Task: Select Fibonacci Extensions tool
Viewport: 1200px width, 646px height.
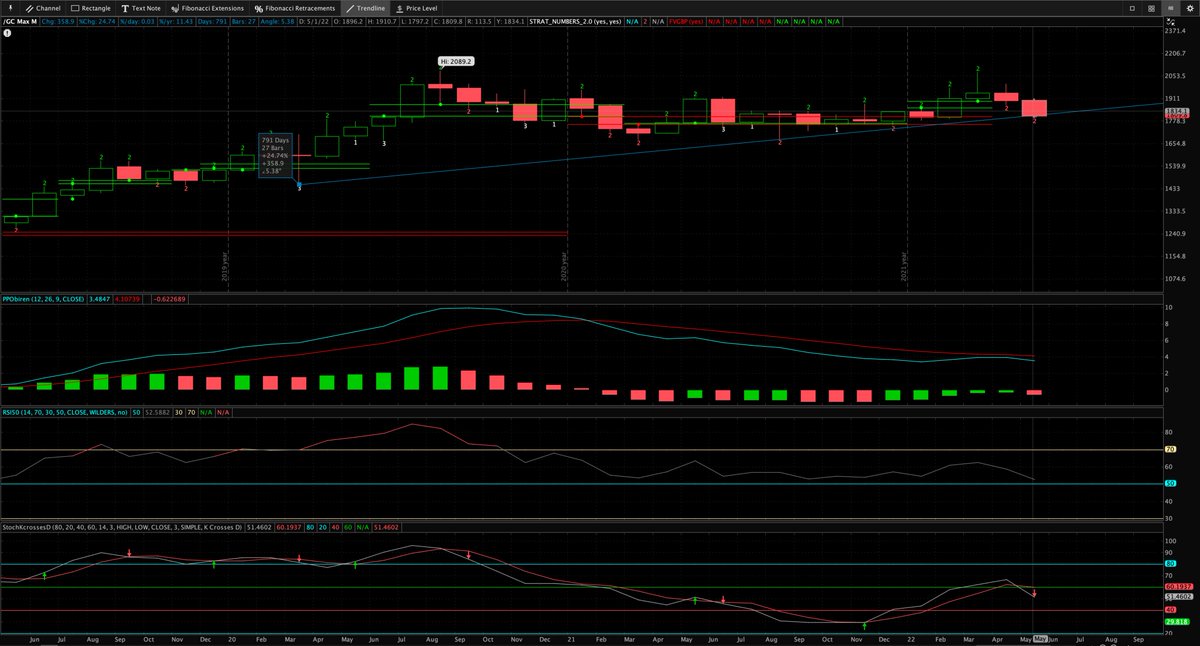Action: click(x=207, y=8)
